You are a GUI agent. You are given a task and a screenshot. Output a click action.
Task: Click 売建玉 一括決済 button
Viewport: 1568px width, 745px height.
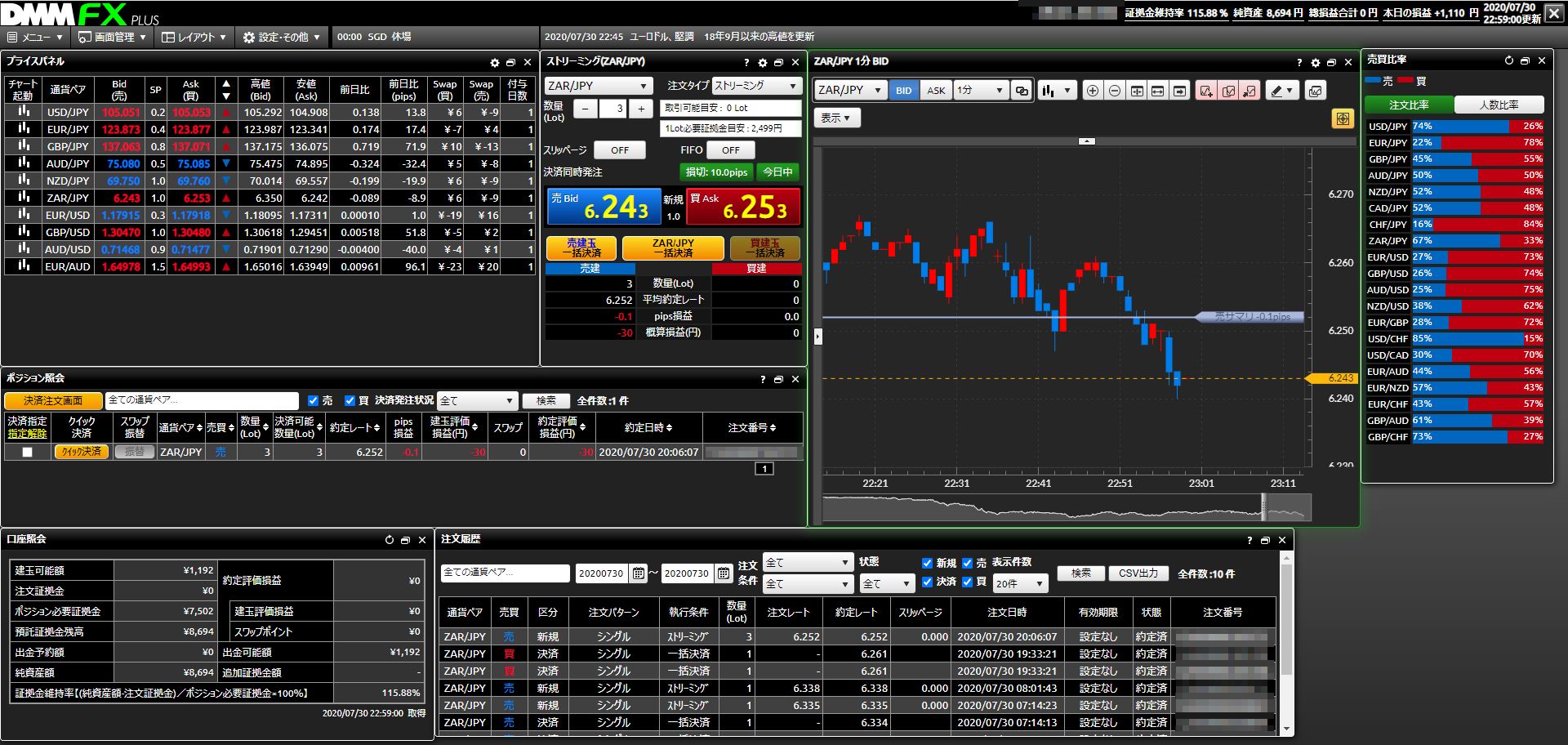tap(583, 248)
